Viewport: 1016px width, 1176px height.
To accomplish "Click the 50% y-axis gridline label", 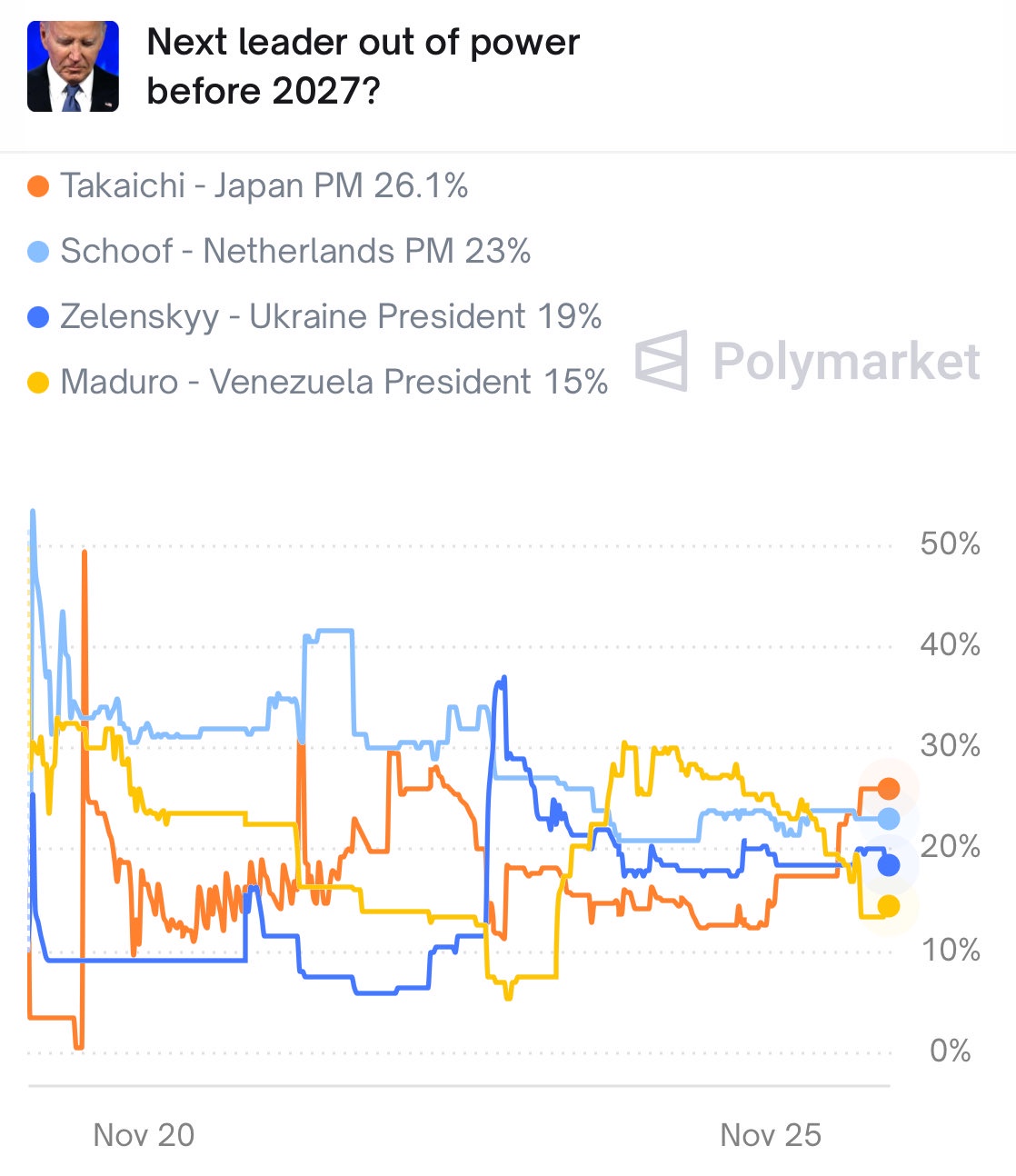I will tap(950, 544).
